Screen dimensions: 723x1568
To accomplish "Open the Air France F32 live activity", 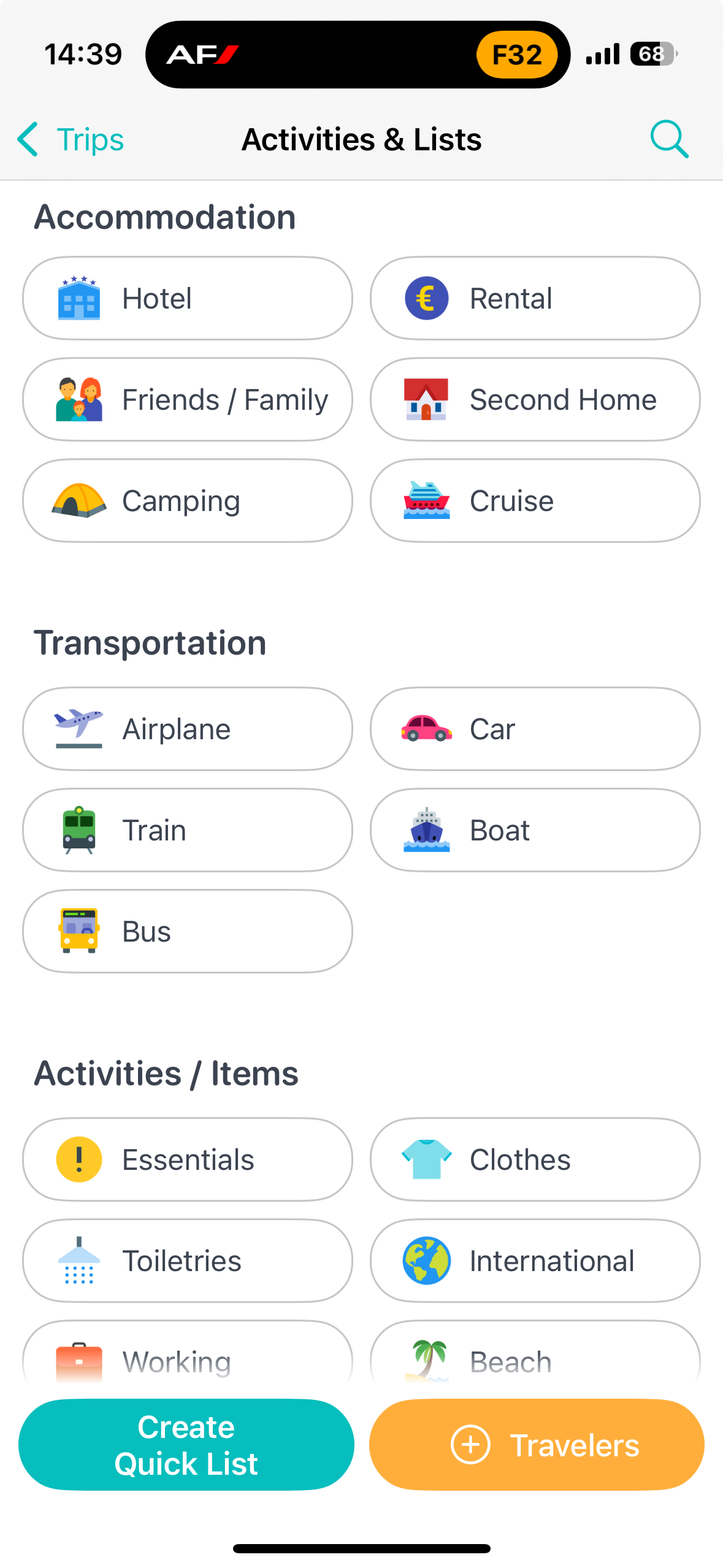I will click(x=358, y=55).
